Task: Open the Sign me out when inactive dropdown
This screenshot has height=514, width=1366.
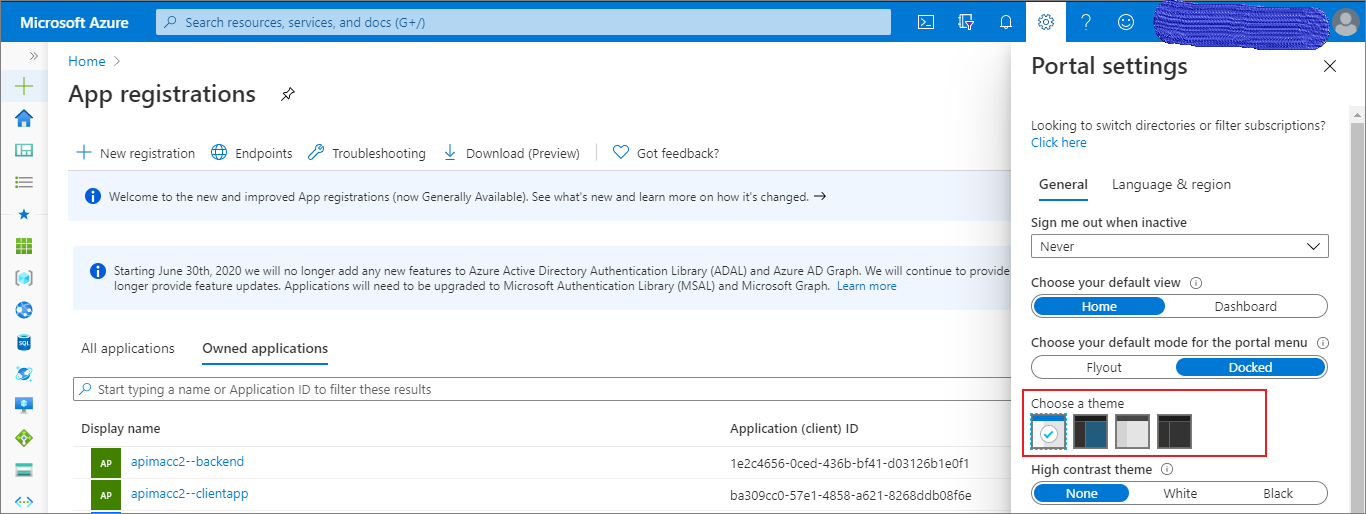Action: (1180, 246)
